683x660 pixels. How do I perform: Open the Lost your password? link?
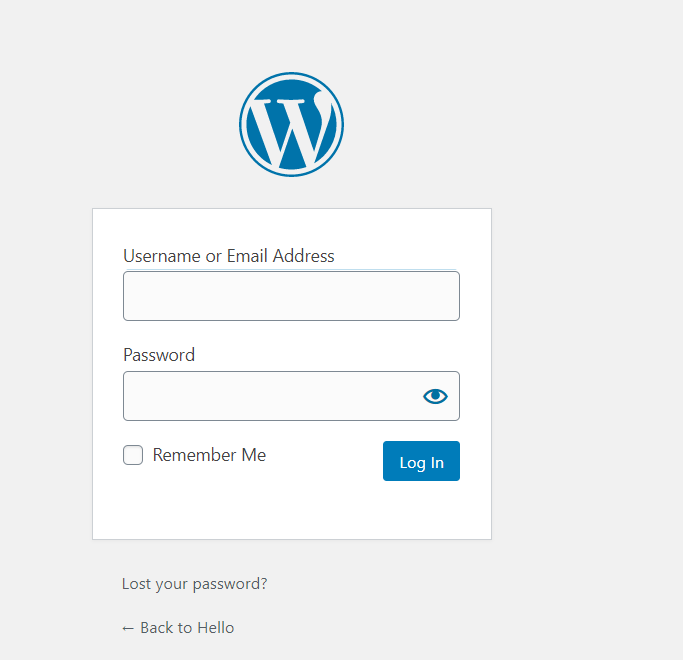click(194, 583)
